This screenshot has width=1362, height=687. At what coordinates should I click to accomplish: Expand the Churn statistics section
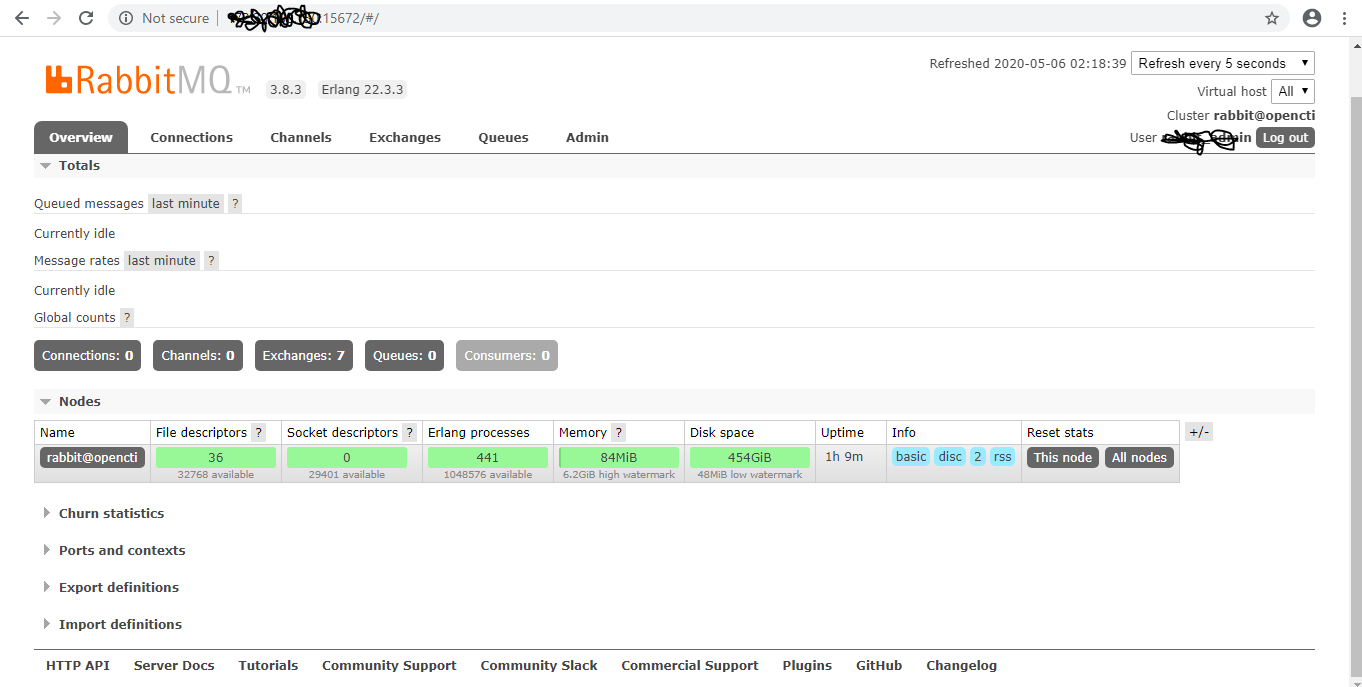(110, 513)
